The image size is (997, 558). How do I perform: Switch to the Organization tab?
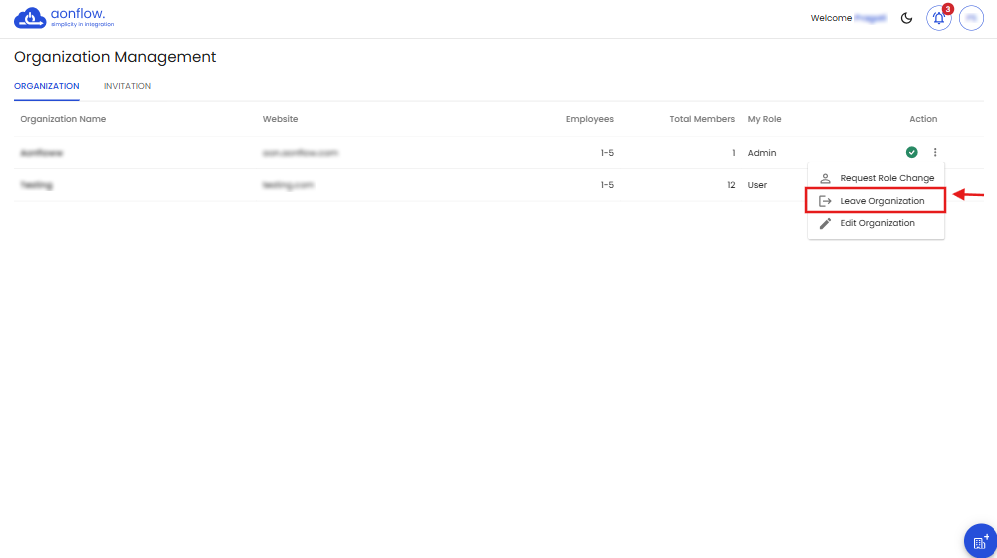47,86
